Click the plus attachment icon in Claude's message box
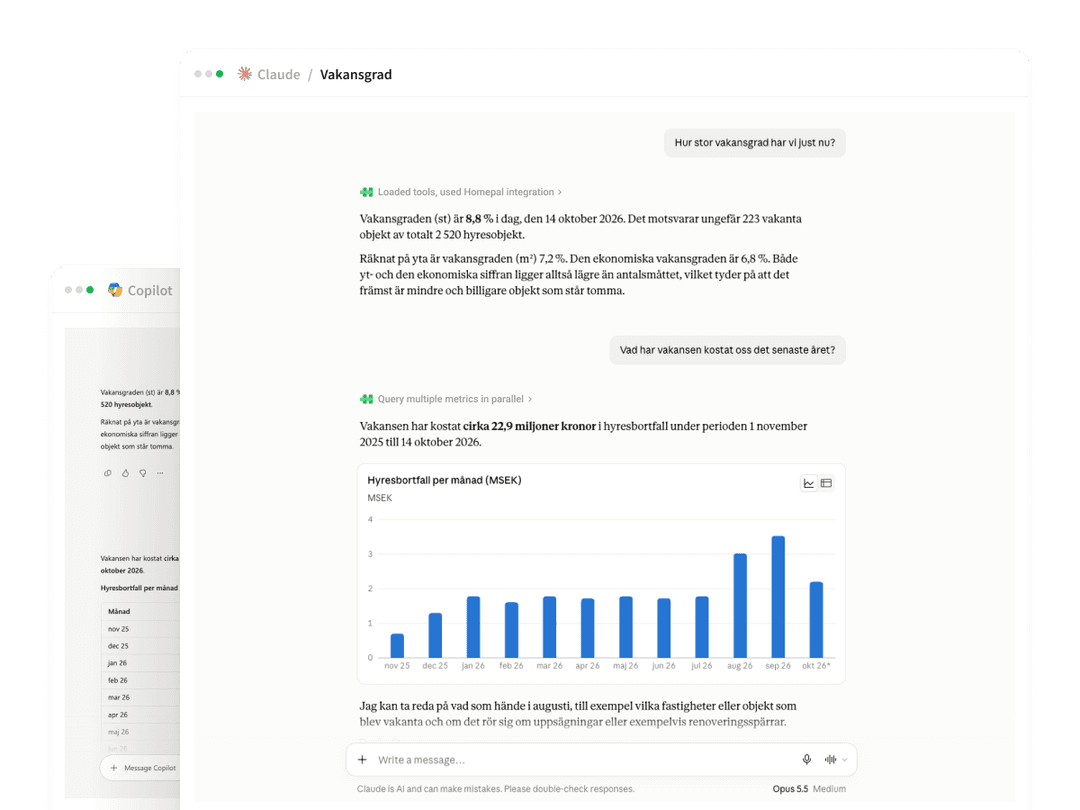1080x810 pixels. tap(362, 760)
